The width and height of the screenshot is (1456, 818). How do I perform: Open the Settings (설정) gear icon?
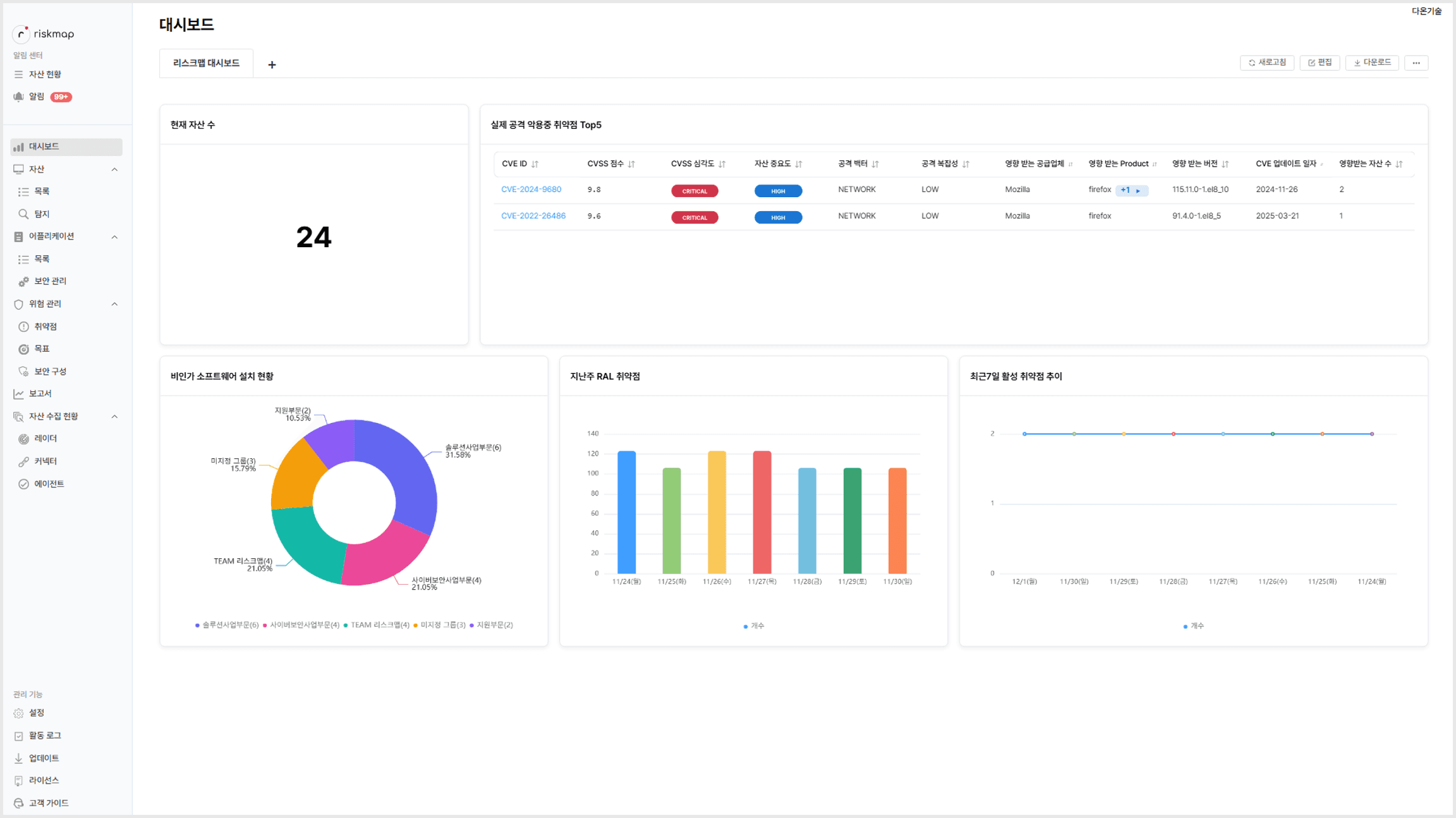click(18, 713)
